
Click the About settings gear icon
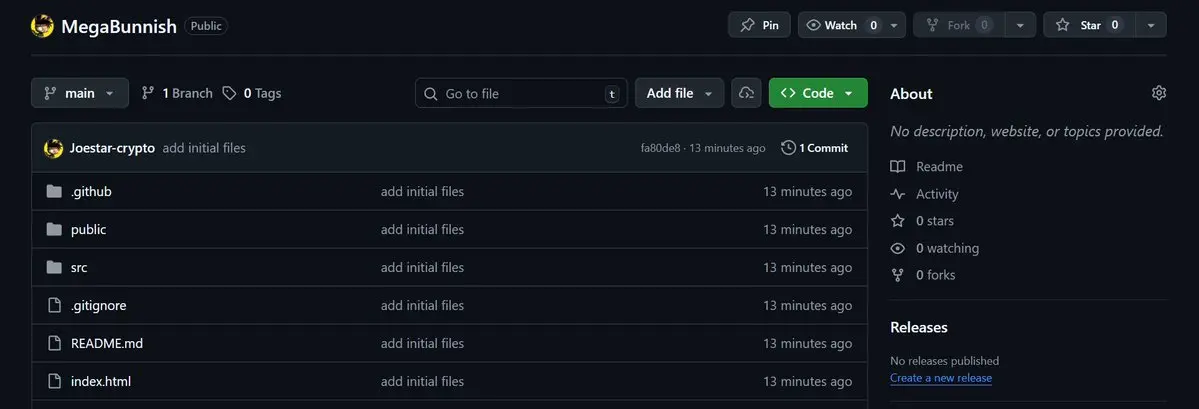(x=1158, y=93)
